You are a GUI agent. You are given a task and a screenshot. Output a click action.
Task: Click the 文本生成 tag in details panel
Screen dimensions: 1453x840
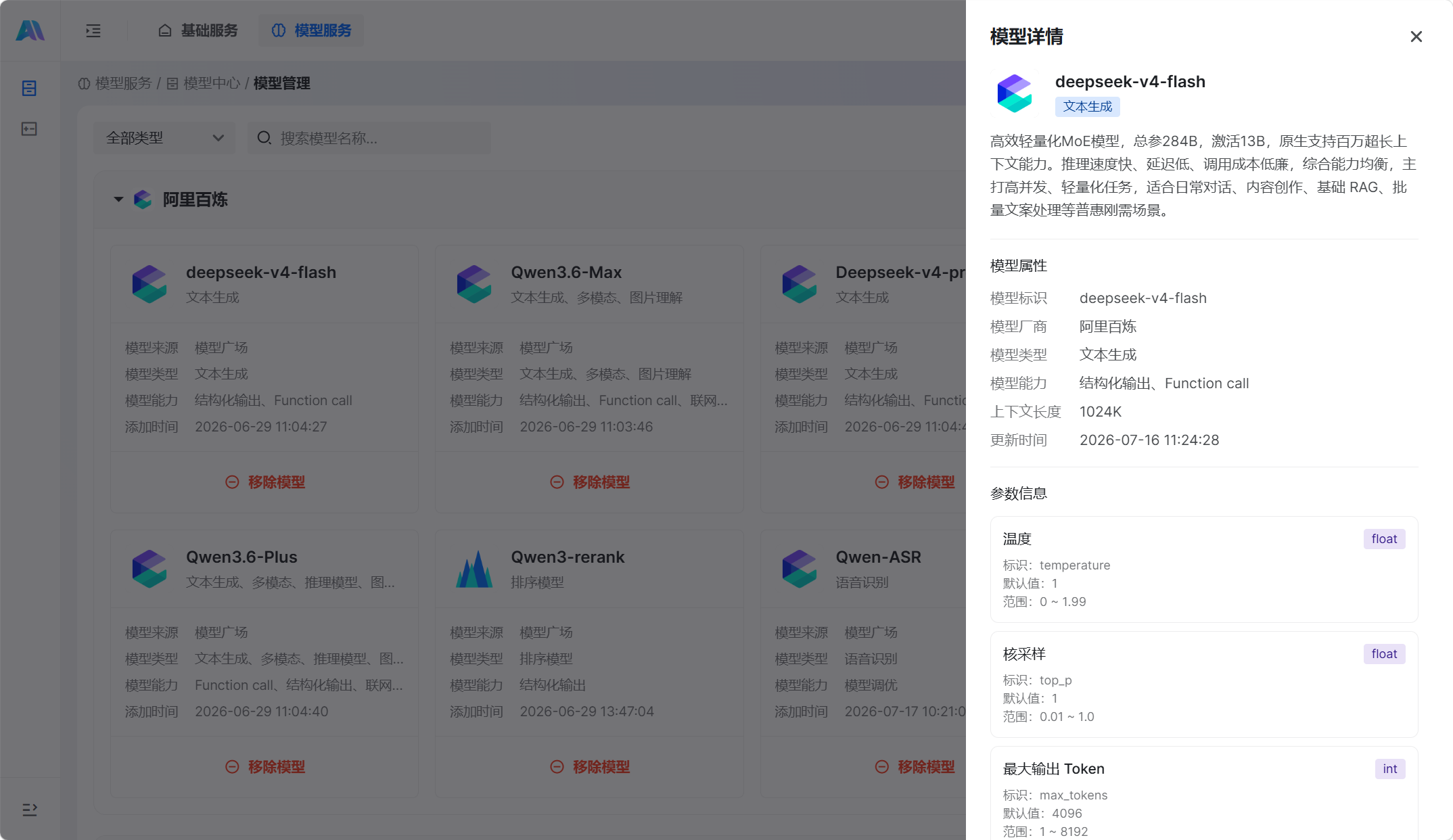coord(1088,107)
